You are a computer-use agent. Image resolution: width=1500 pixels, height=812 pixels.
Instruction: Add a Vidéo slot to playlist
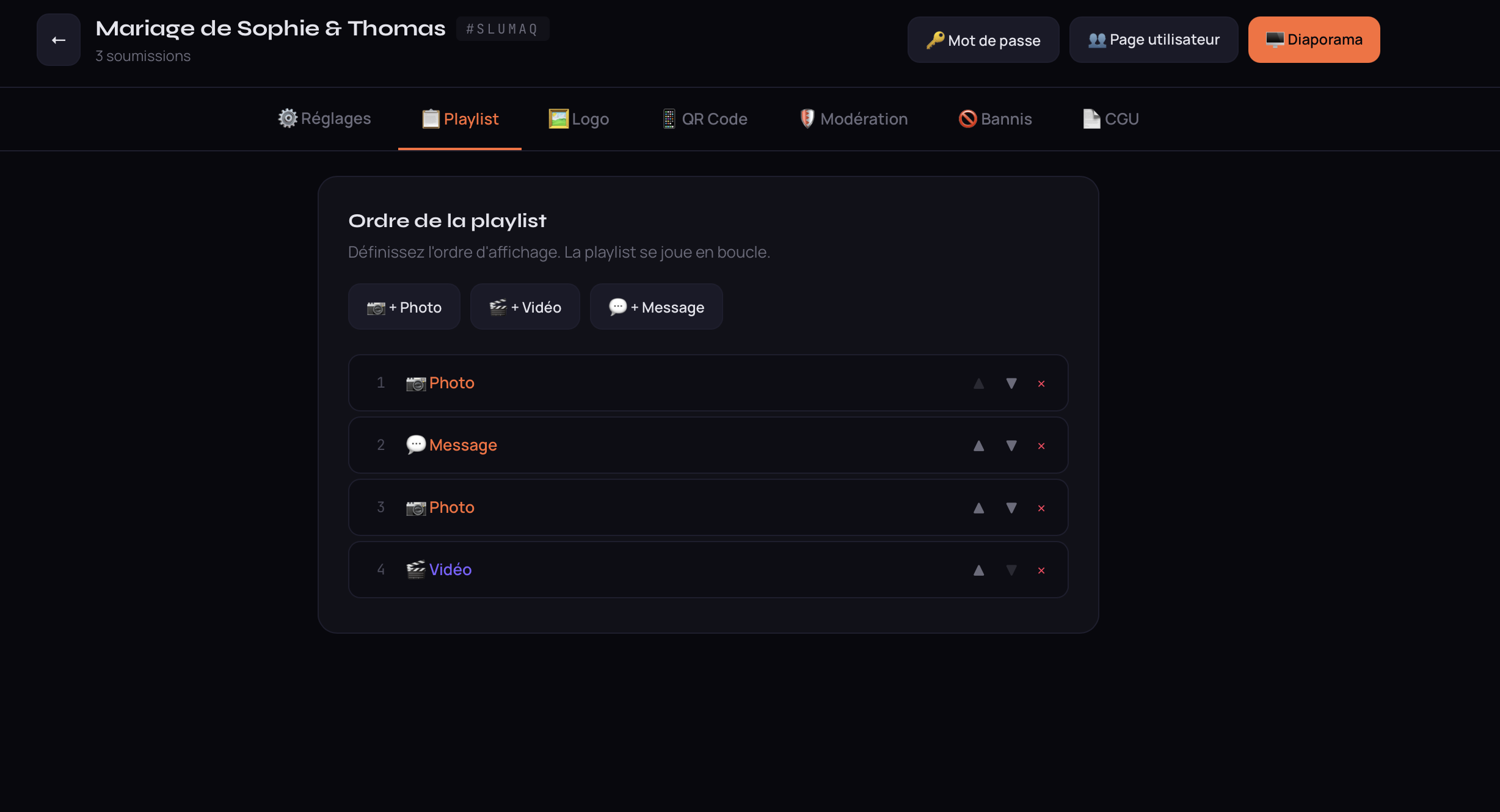525,307
